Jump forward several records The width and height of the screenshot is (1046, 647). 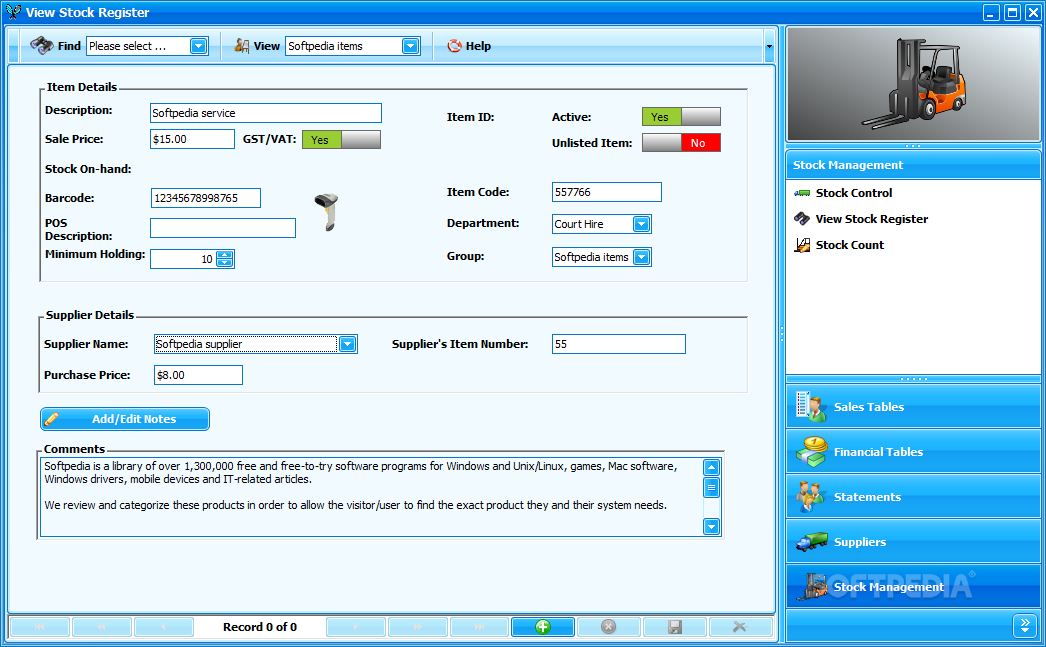[x=418, y=626]
